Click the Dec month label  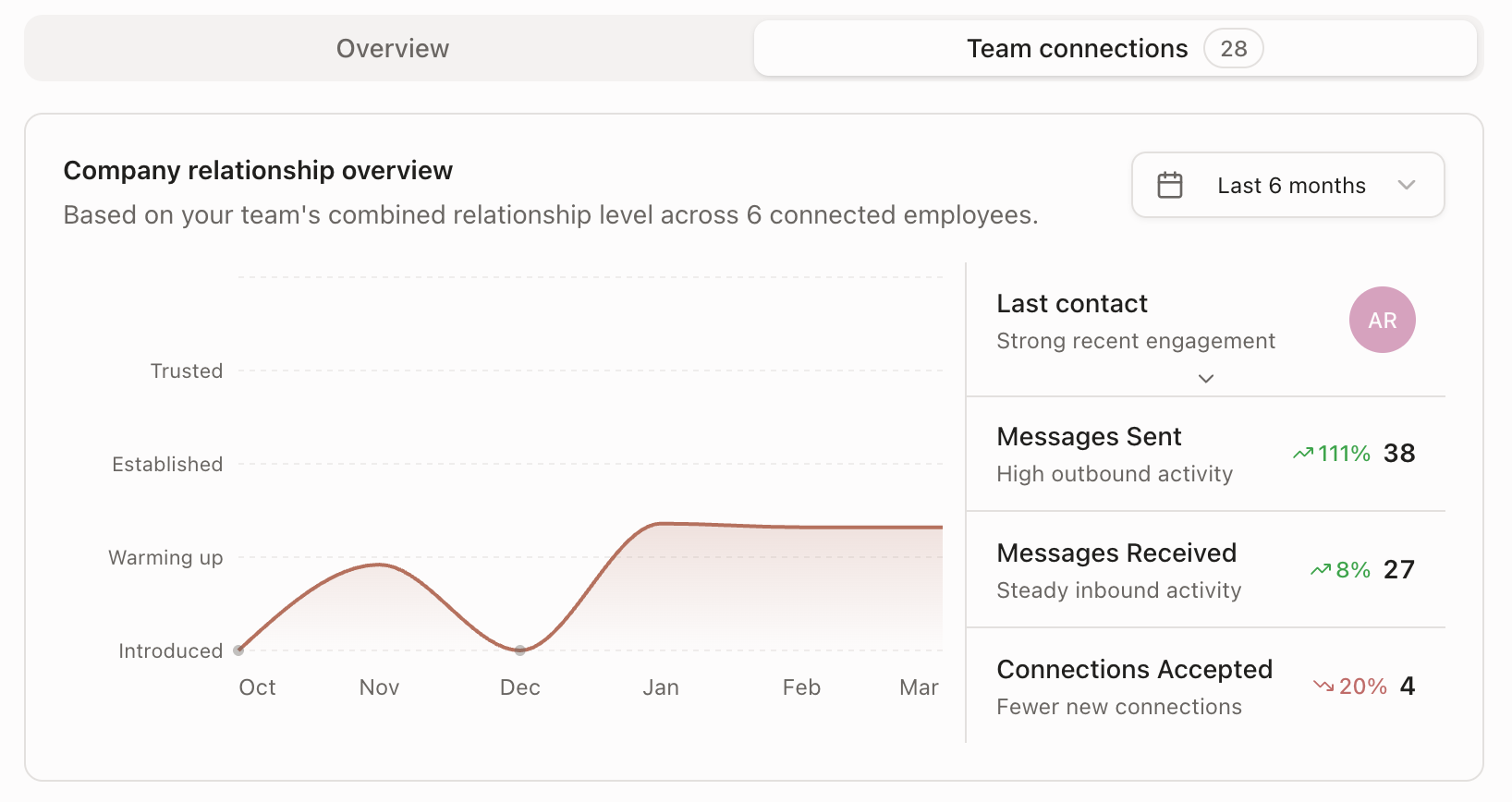[520, 687]
